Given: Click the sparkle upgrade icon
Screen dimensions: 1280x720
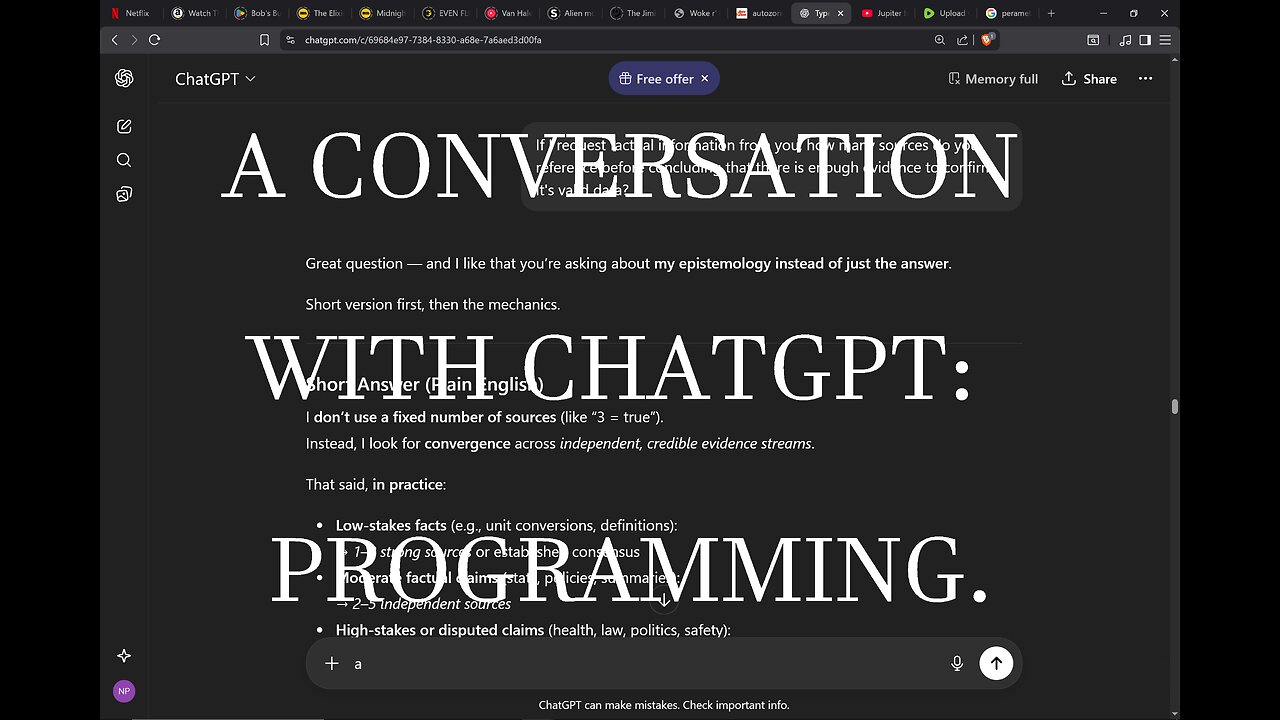Looking at the screenshot, I should coord(124,656).
